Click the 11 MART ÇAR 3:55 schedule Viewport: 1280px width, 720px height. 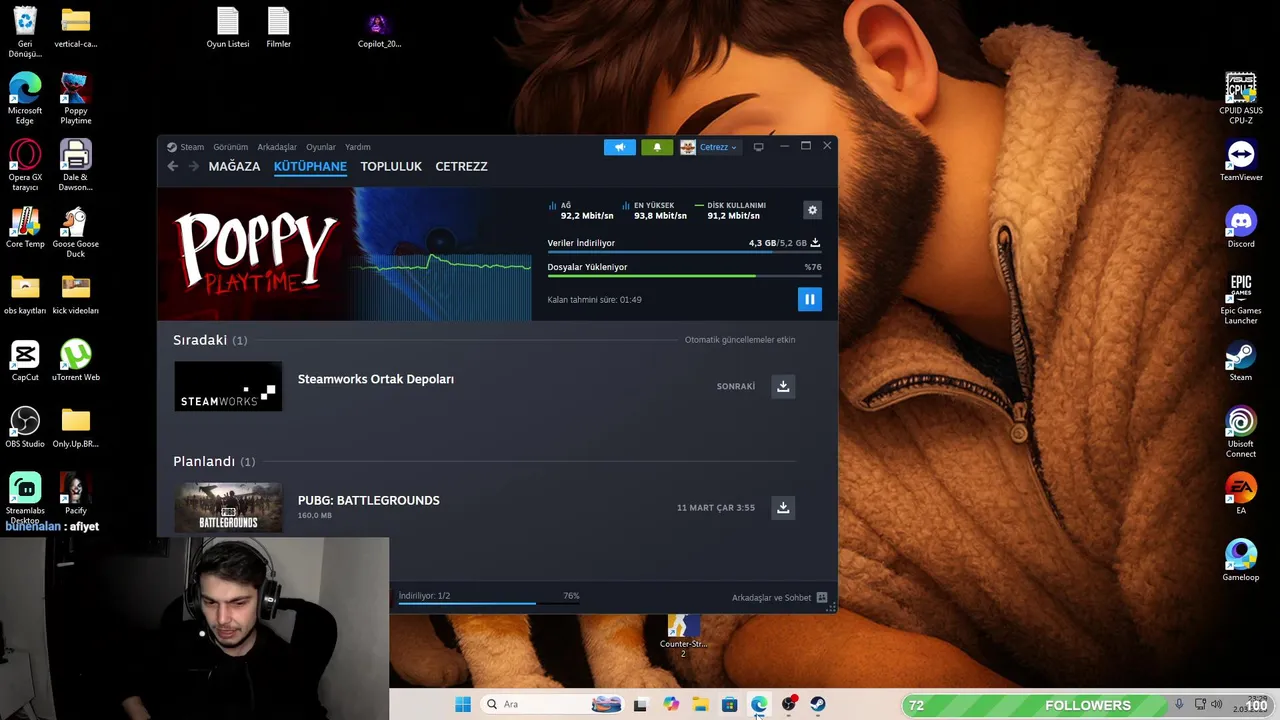coord(716,507)
